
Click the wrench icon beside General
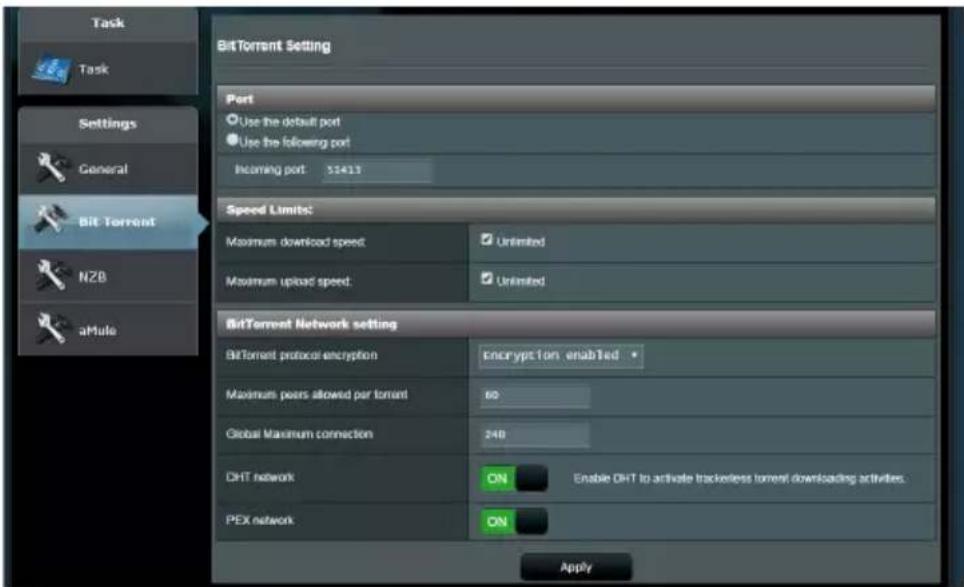pos(52,168)
